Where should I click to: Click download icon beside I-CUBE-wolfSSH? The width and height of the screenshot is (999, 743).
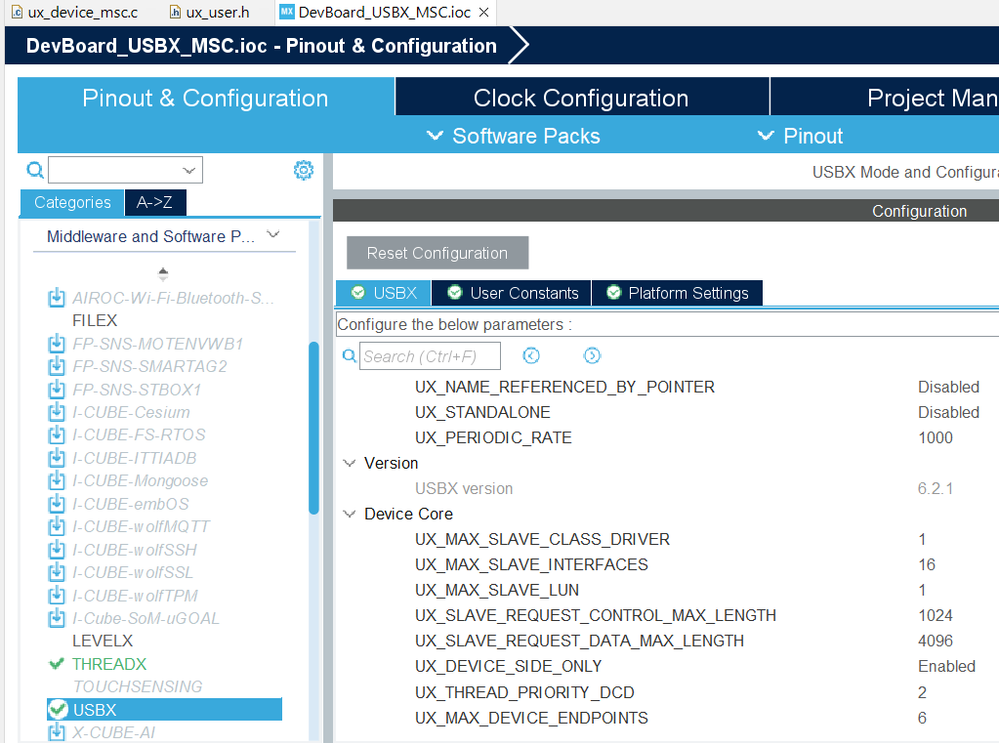(57, 549)
